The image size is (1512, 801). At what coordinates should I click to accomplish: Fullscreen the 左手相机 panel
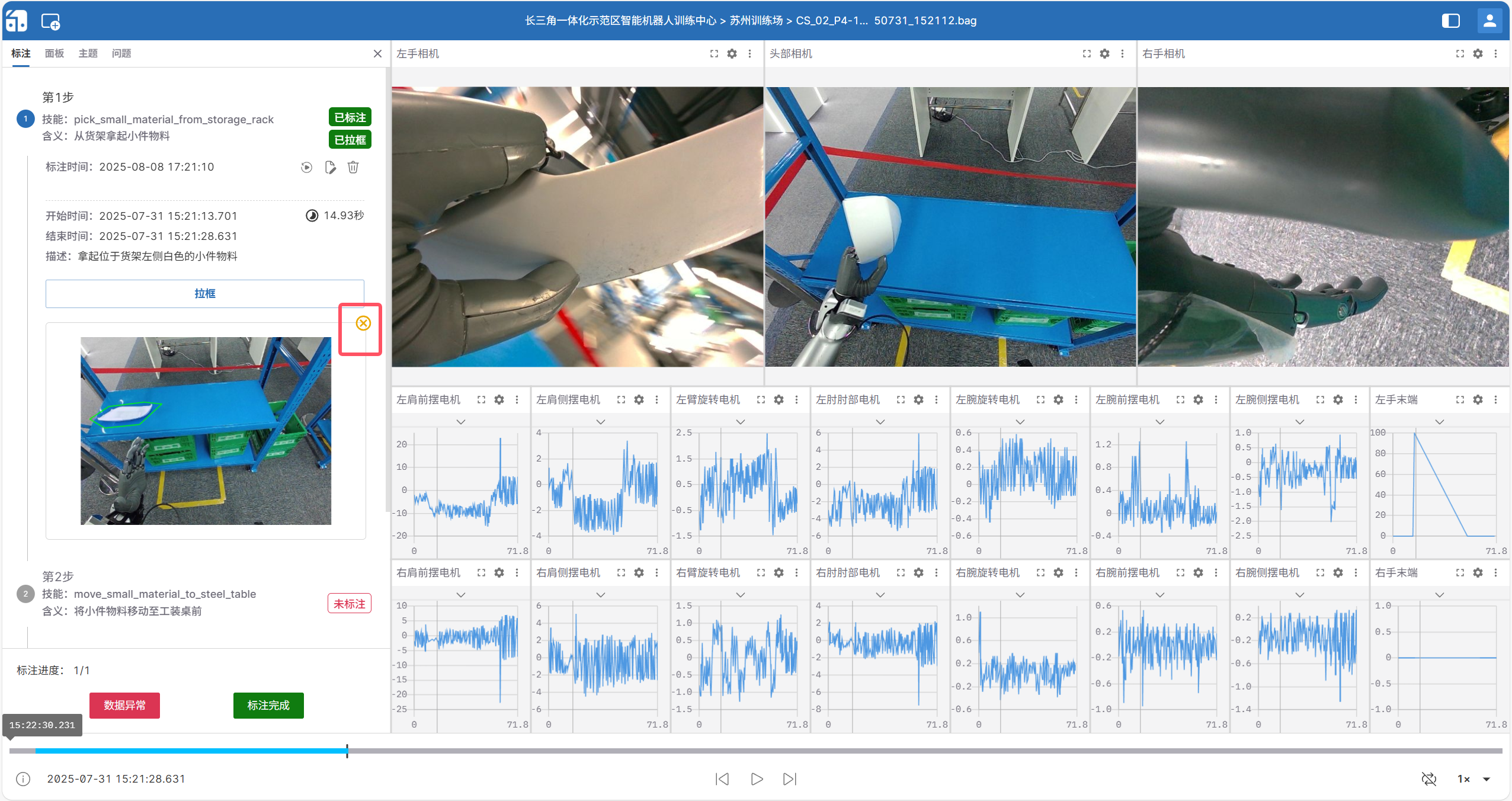click(x=714, y=53)
